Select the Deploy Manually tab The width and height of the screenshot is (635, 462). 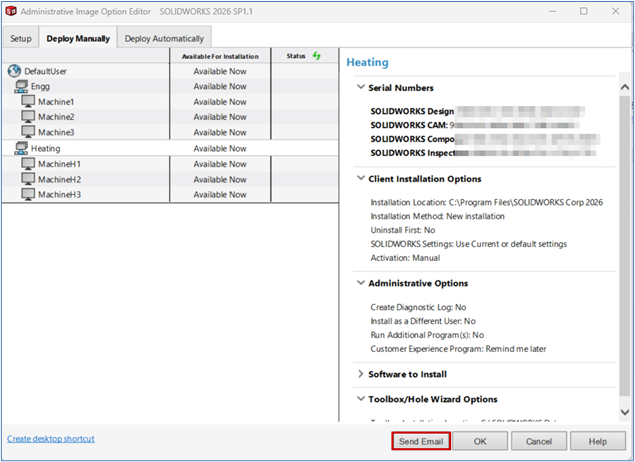tap(78, 38)
